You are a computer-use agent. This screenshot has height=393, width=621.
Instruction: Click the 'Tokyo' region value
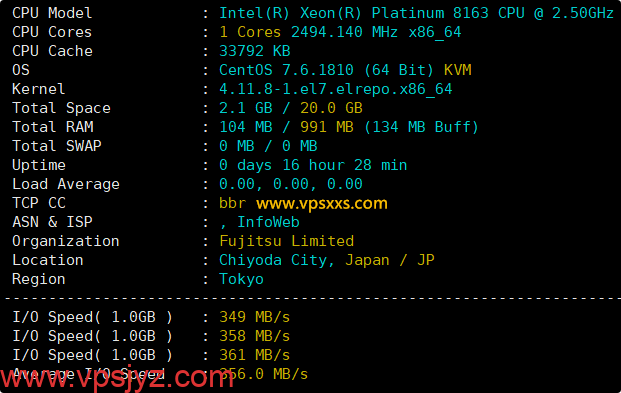[x=241, y=279]
